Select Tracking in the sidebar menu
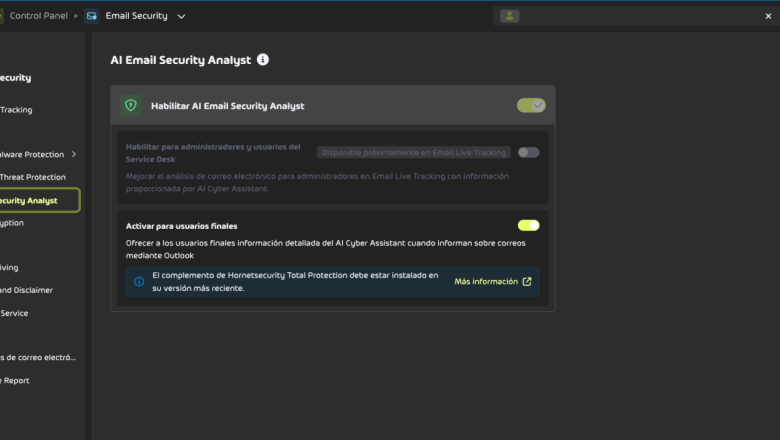Image resolution: width=780 pixels, height=440 pixels. (x=16, y=110)
